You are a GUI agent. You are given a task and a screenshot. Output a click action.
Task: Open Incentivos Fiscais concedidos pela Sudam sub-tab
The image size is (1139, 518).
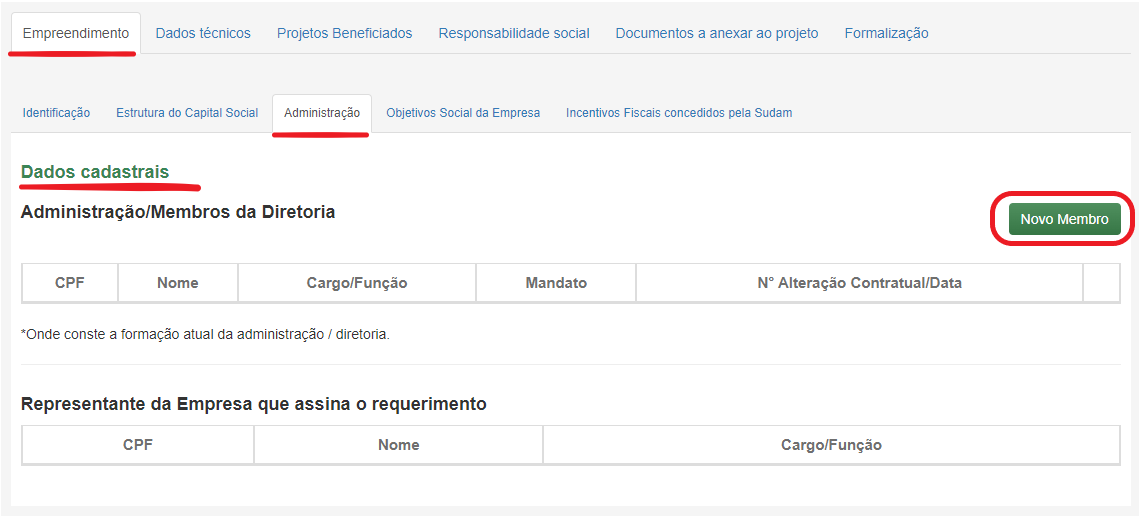(x=679, y=113)
